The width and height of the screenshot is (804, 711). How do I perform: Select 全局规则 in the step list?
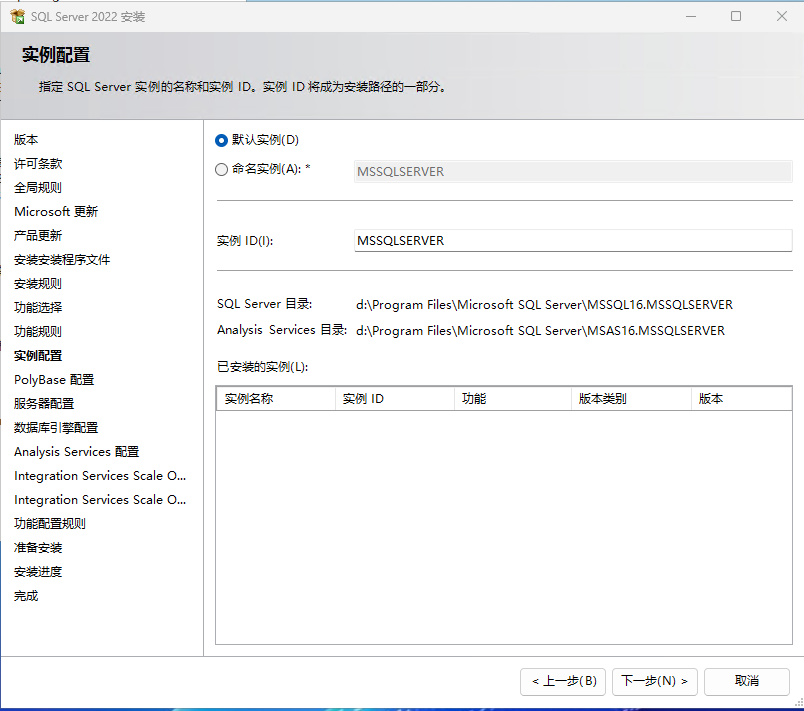click(38, 188)
